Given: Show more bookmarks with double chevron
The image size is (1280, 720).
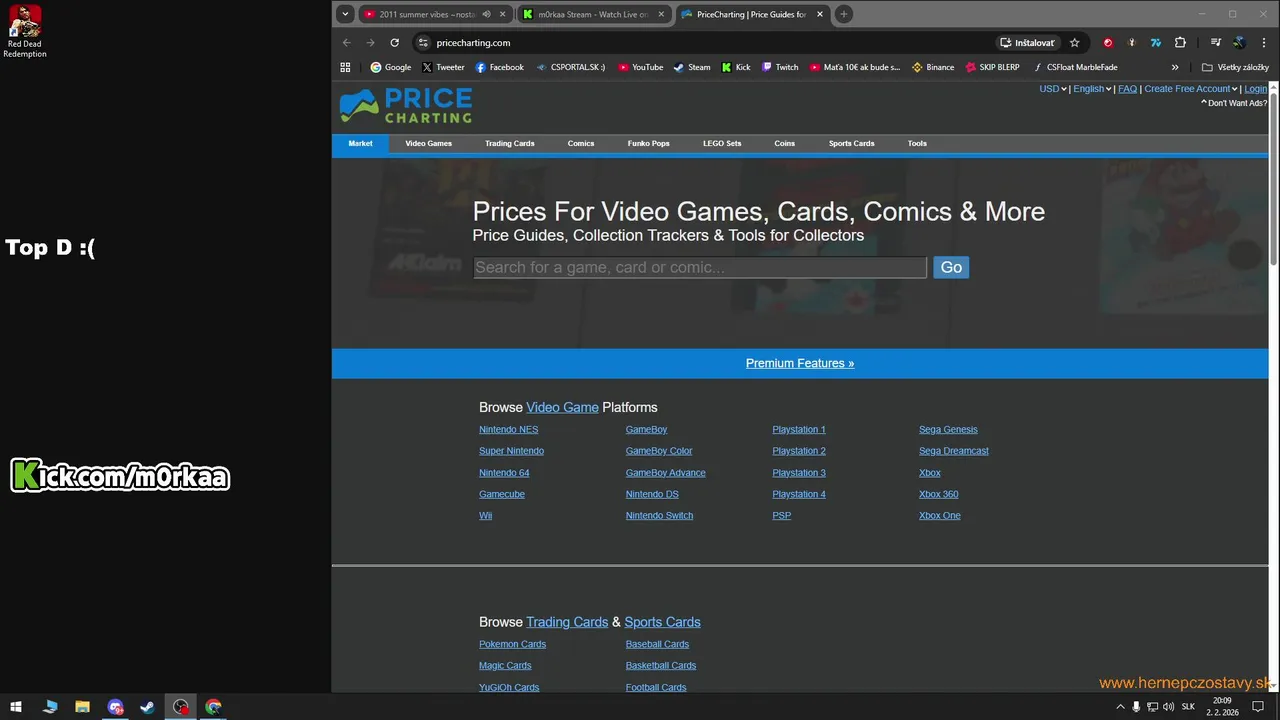Looking at the screenshot, I should click(1175, 67).
